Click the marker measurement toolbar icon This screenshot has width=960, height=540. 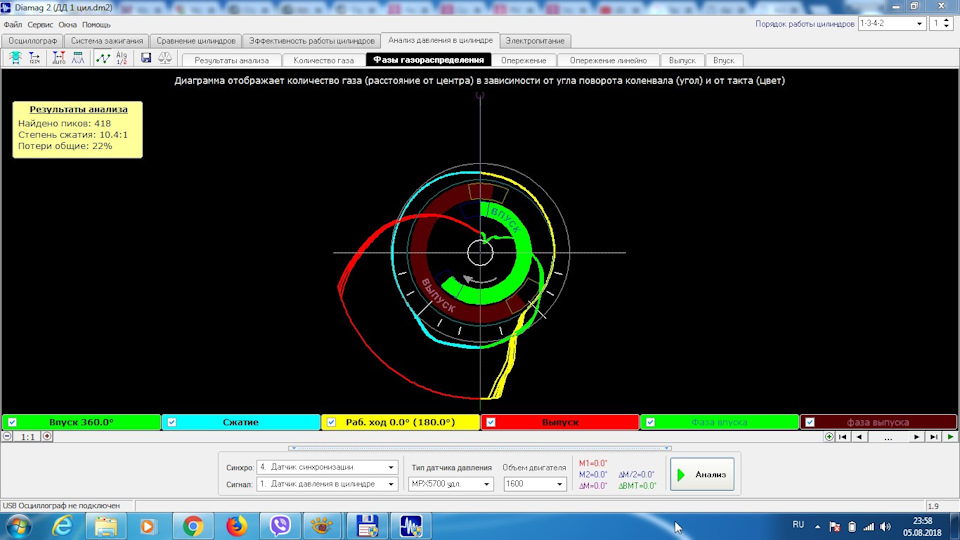(x=34, y=58)
